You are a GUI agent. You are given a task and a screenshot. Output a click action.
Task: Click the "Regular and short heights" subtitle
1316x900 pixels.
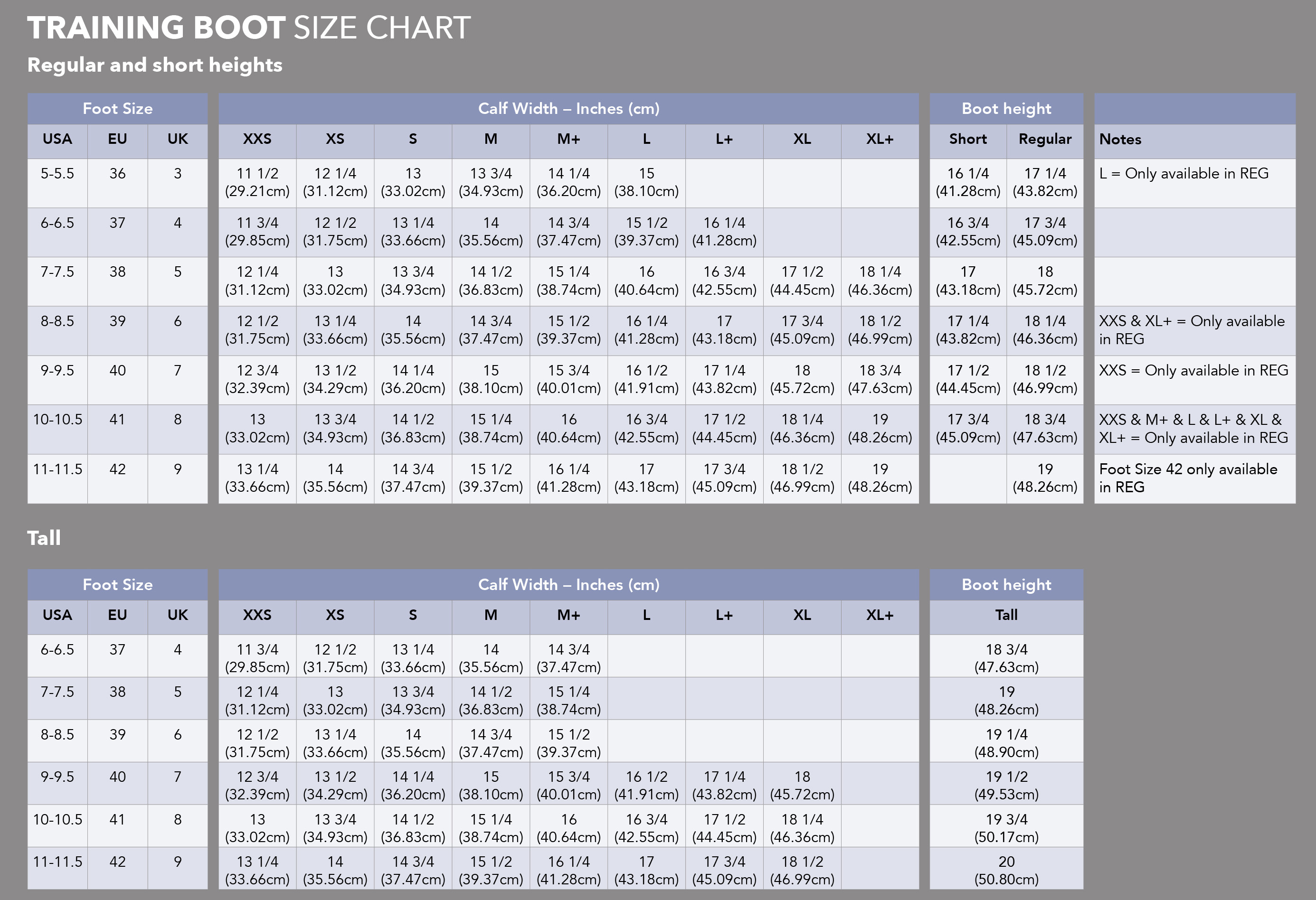[x=155, y=65]
